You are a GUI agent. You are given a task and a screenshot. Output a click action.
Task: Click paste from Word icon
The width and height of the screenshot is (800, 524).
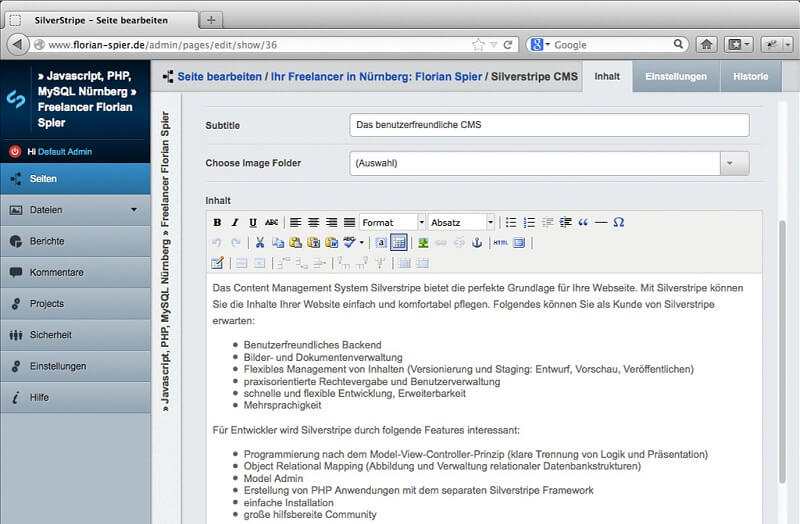tap(331, 243)
